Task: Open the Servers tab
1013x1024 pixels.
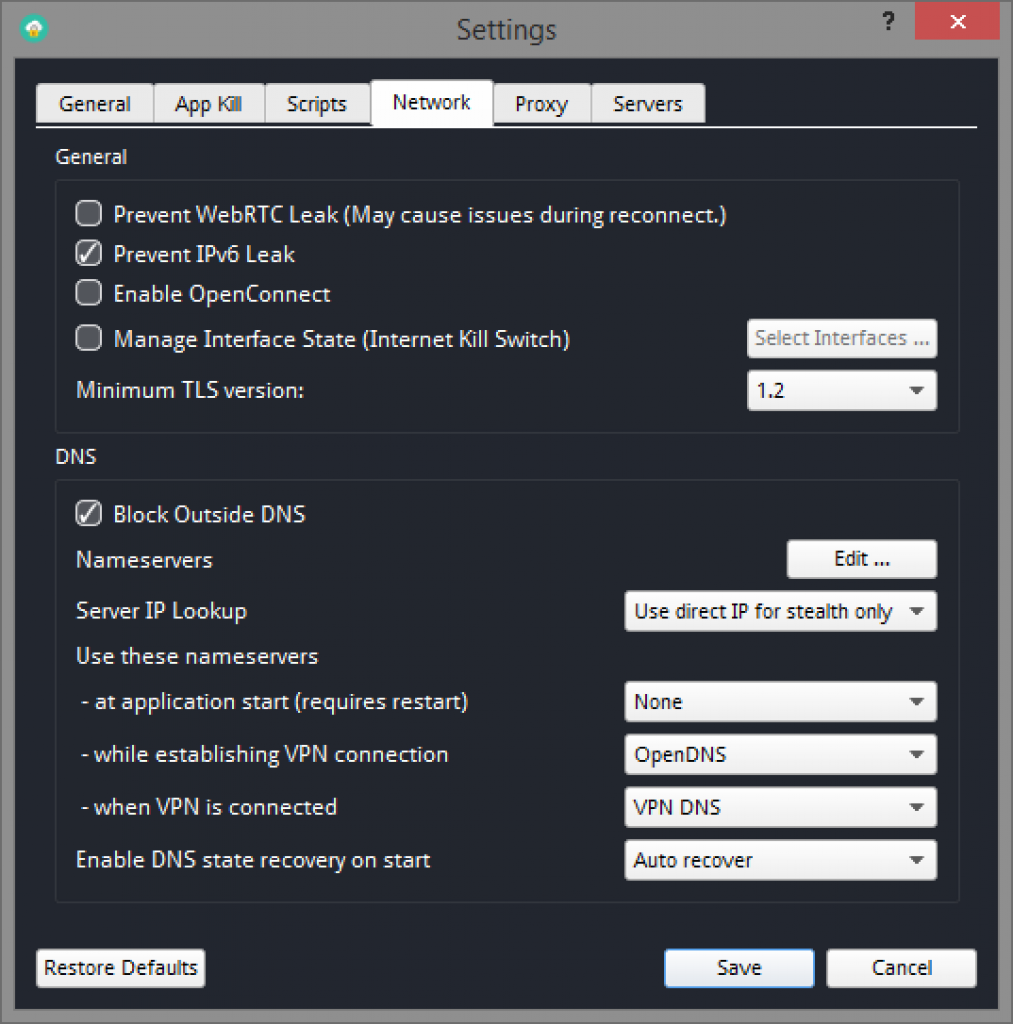Action: (x=648, y=104)
